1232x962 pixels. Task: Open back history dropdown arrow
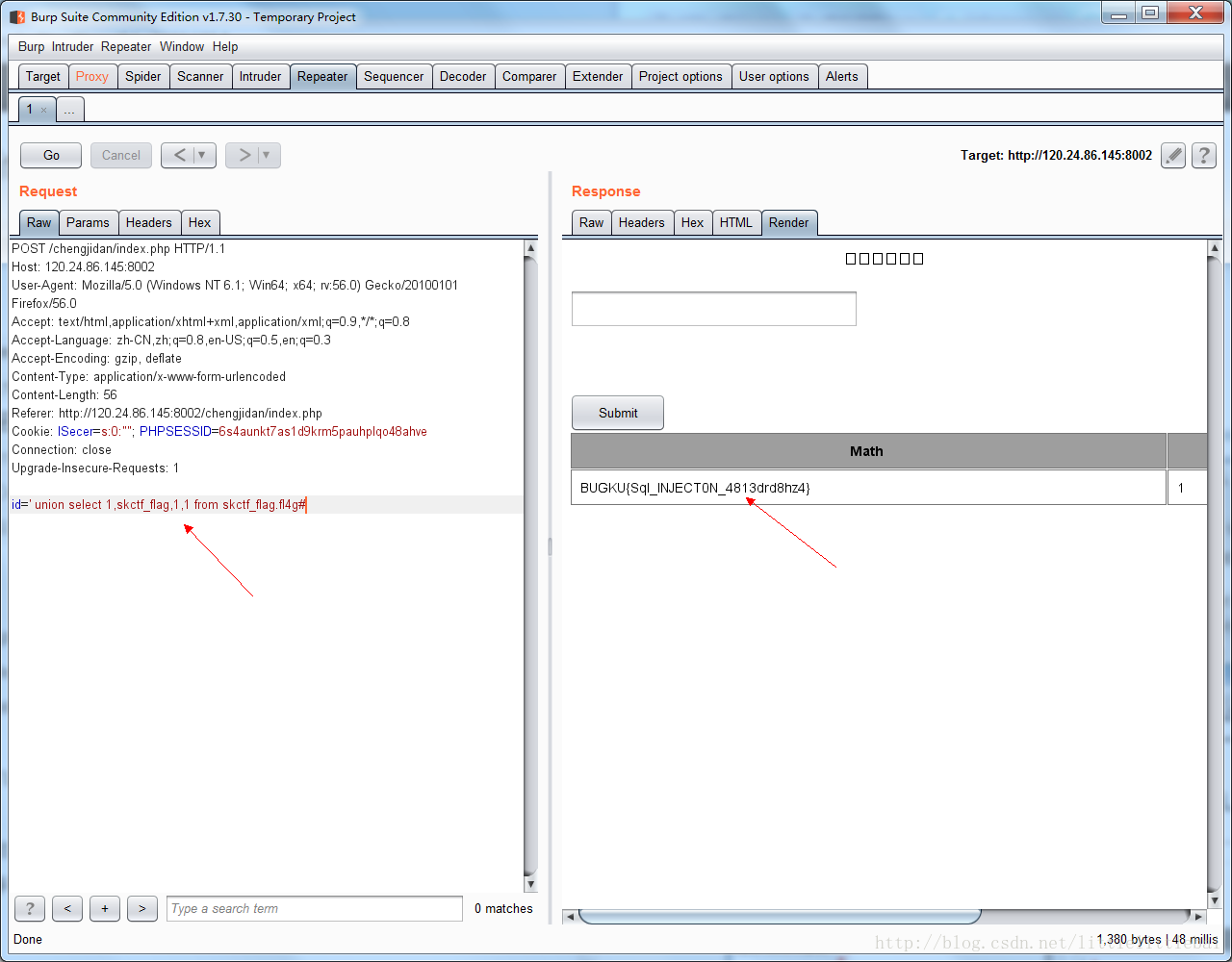click(204, 155)
